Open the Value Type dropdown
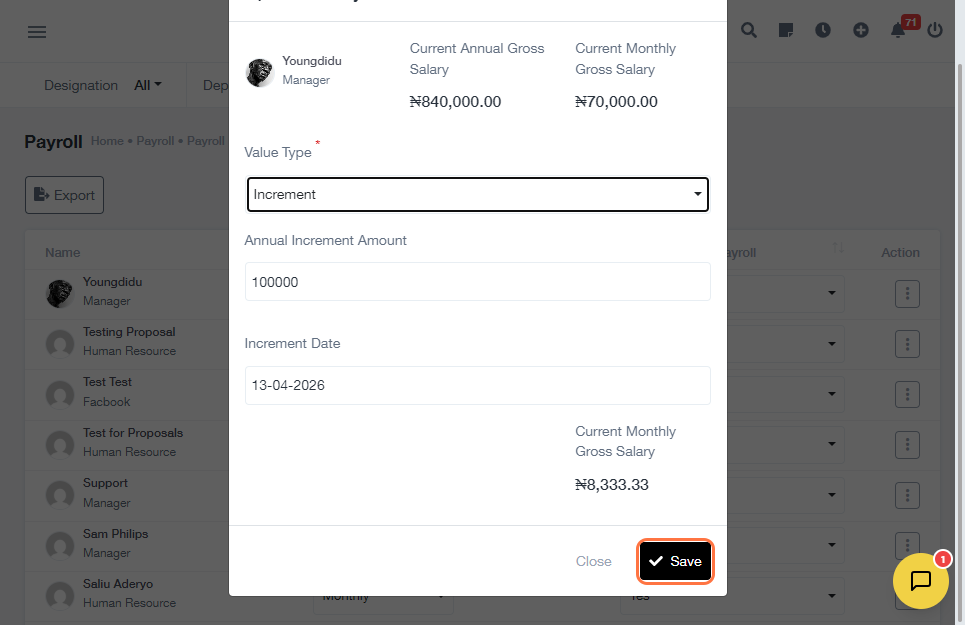Image resolution: width=965 pixels, height=625 pixels. click(477, 195)
